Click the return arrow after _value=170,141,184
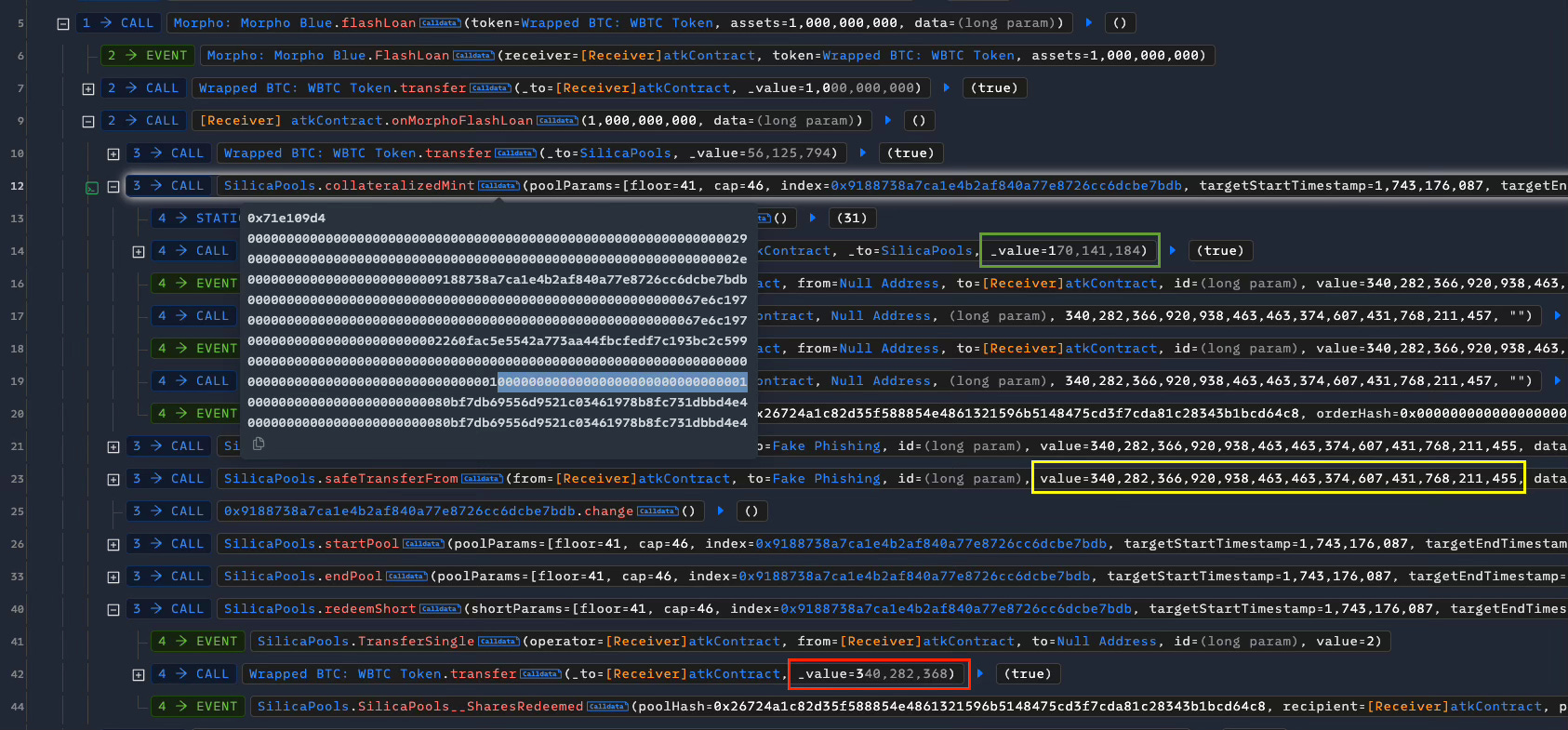The image size is (1568, 730). (x=1173, y=250)
